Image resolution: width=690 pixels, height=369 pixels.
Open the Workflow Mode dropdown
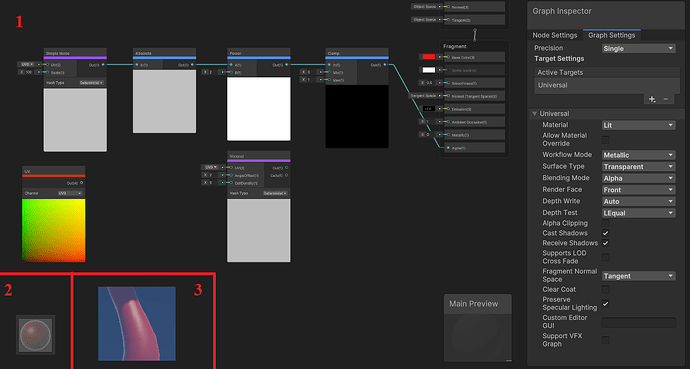(x=639, y=155)
